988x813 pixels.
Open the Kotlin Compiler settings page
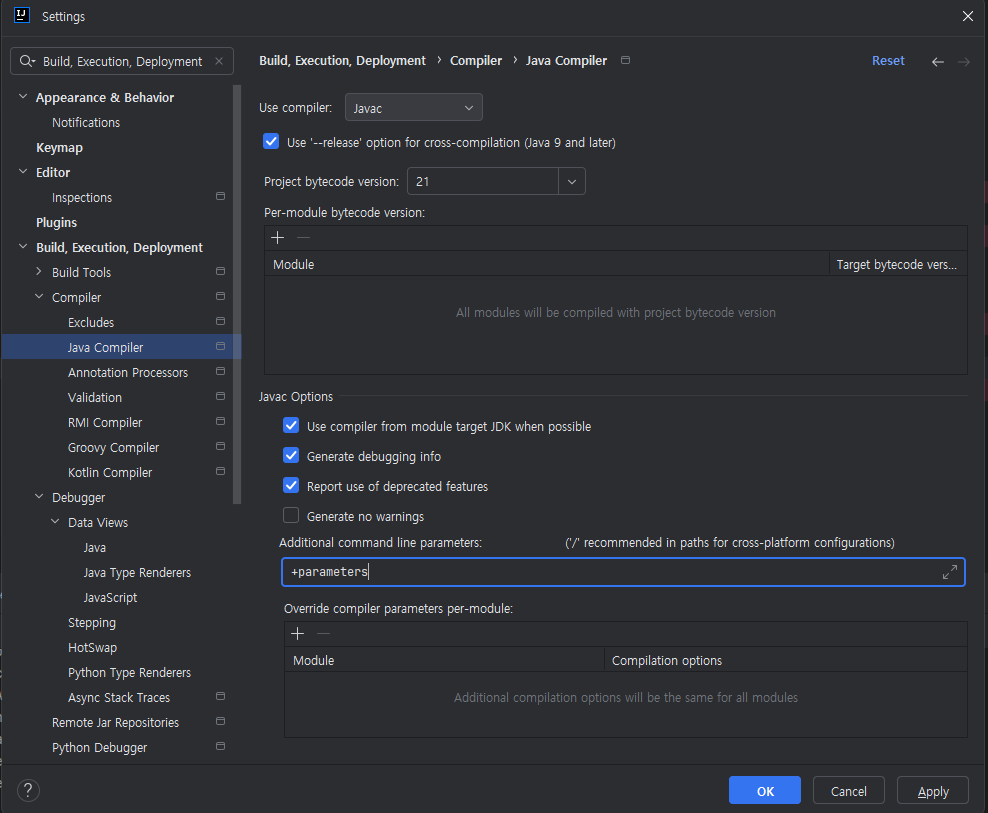(x=110, y=472)
